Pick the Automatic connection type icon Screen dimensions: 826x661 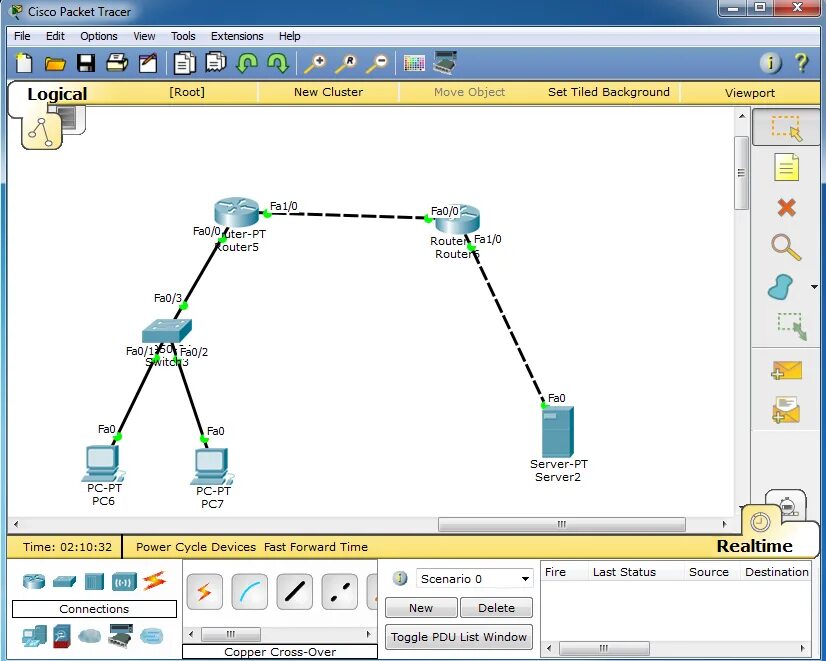pos(204,592)
